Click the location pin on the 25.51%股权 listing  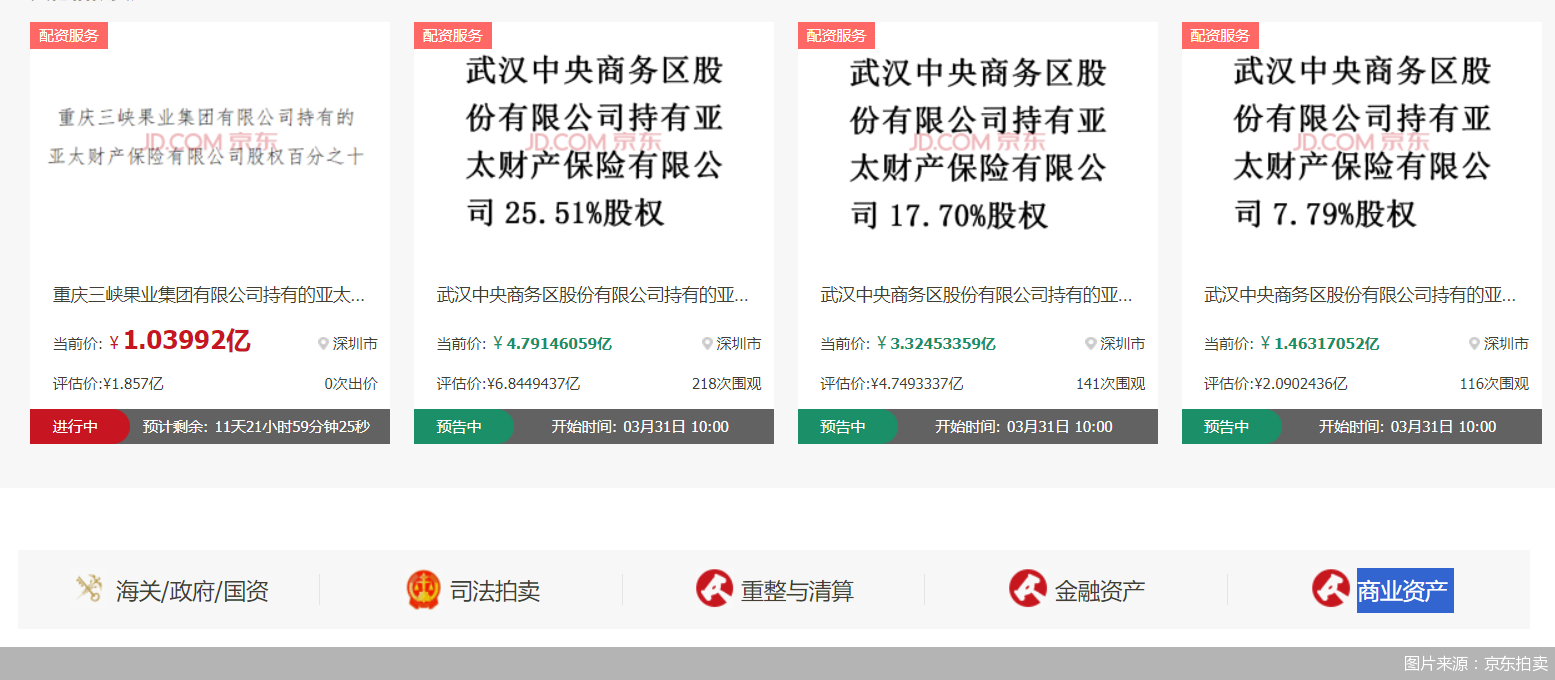(706, 343)
